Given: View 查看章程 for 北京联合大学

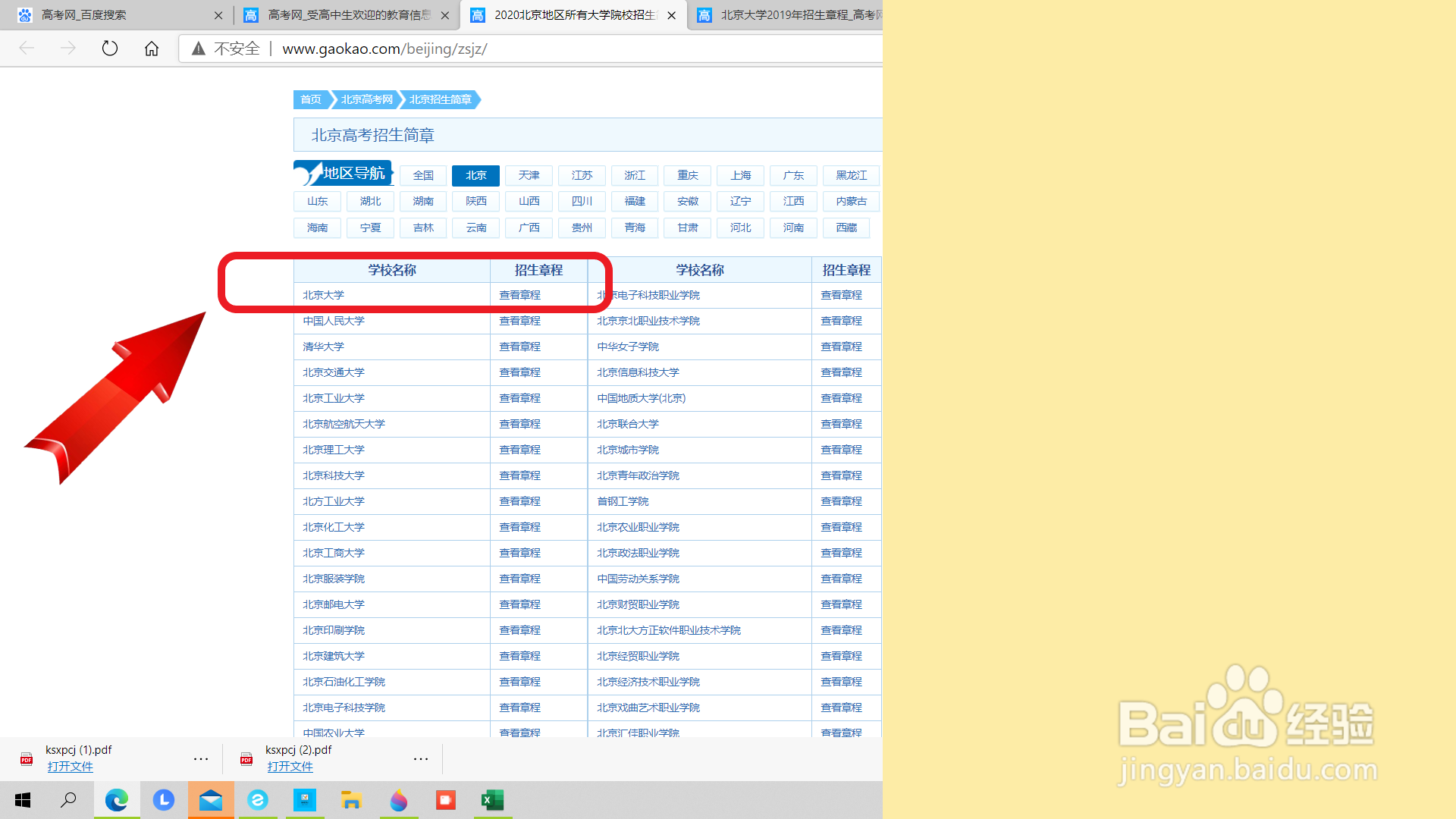Looking at the screenshot, I should click(x=841, y=424).
